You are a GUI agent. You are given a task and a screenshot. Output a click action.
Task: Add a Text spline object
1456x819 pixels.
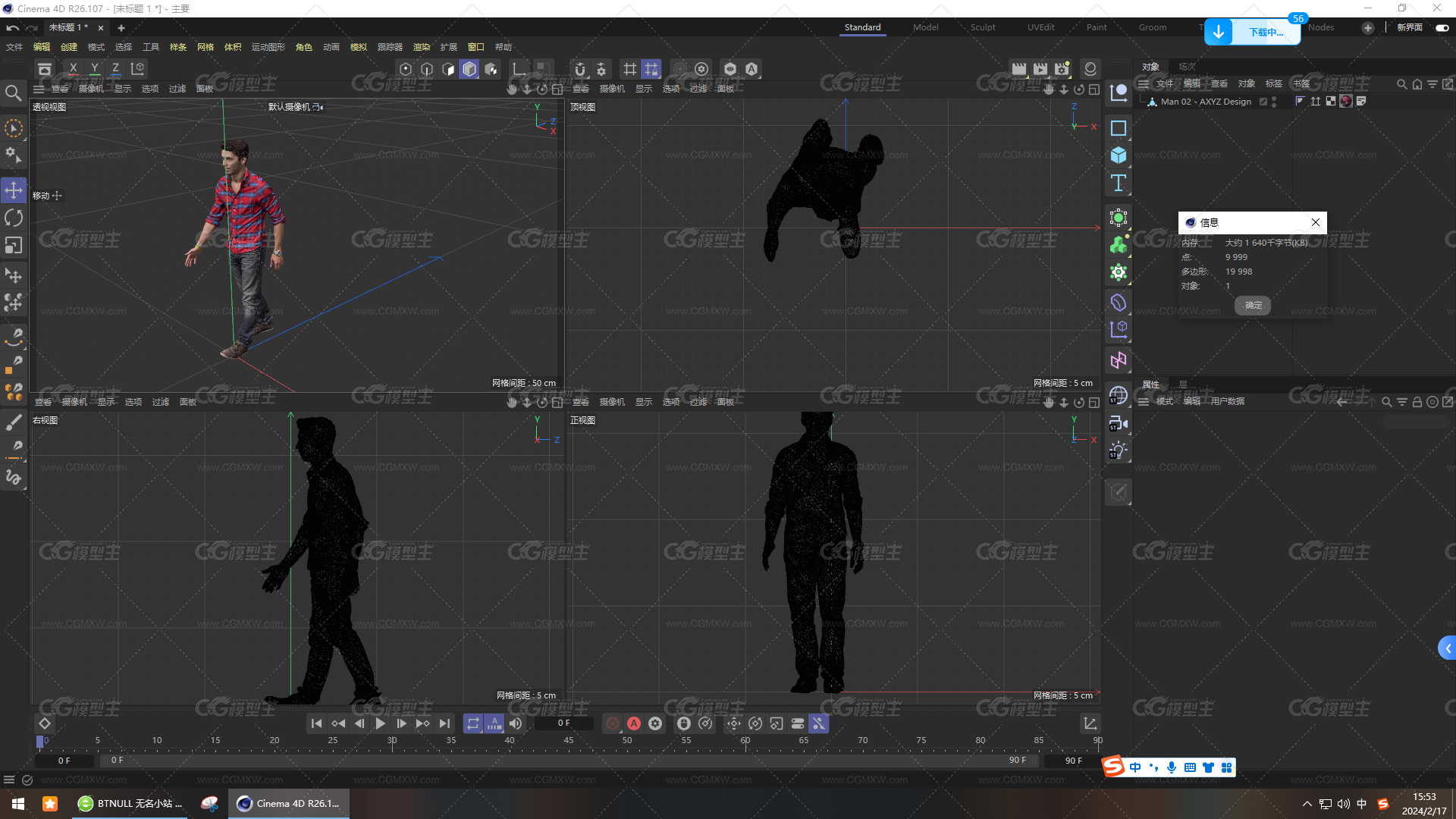tap(1119, 183)
